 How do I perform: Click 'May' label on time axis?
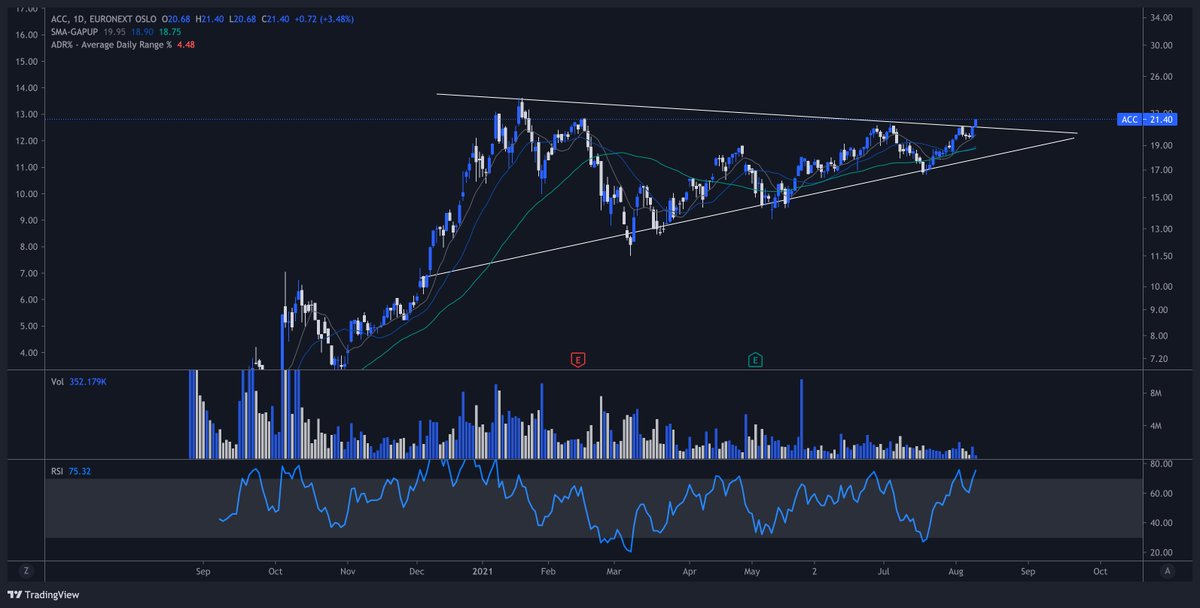tap(753, 570)
